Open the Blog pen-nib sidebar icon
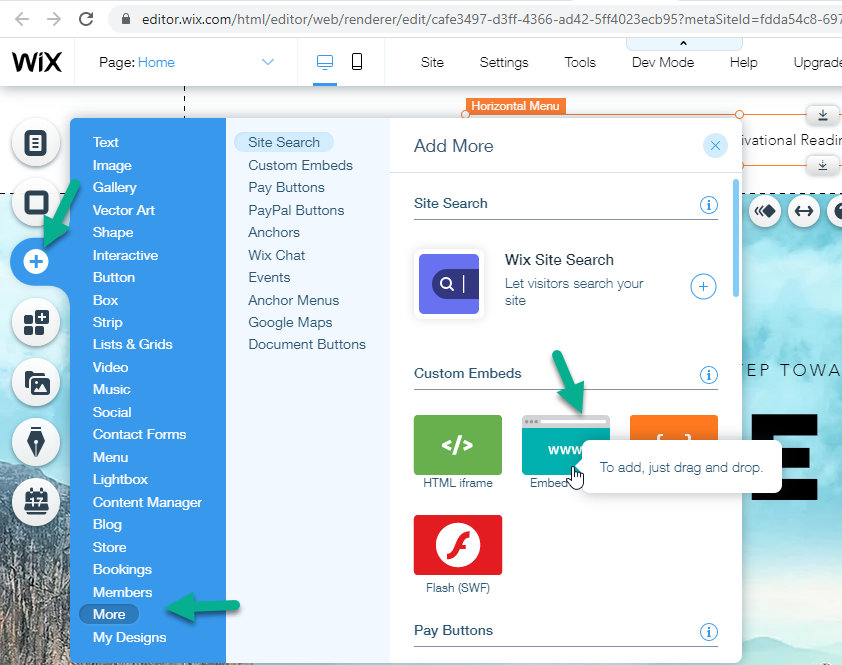Viewport: 842px width, 665px height. click(35, 442)
